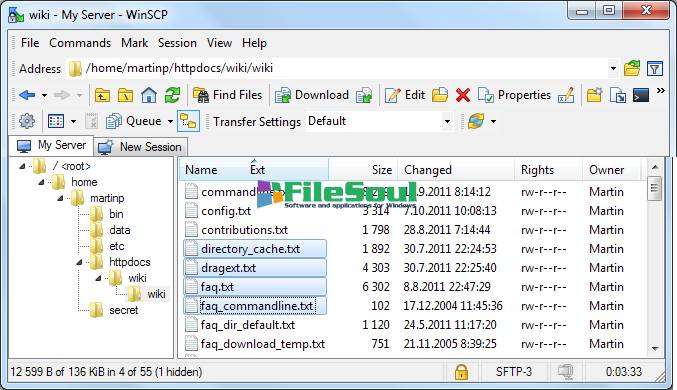Go to the parent directory

click(x=102, y=95)
